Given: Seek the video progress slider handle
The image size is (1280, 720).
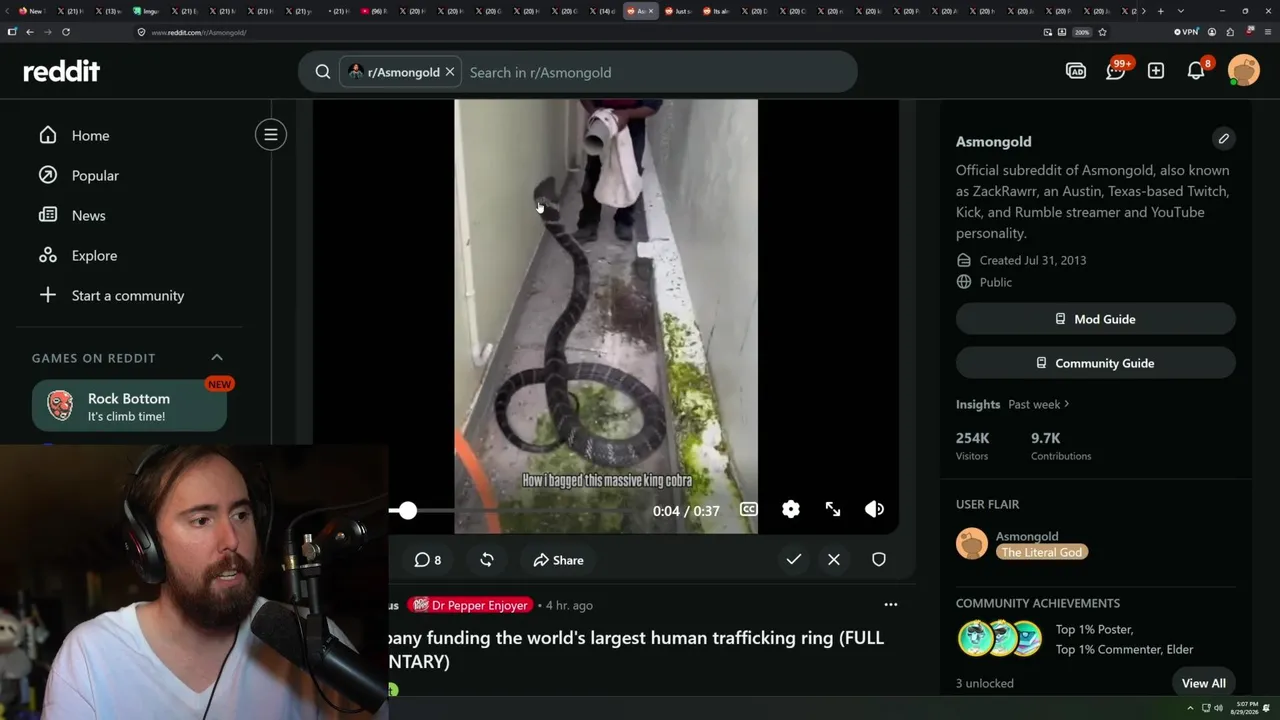Looking at the screenshot, I should [407, 511].
